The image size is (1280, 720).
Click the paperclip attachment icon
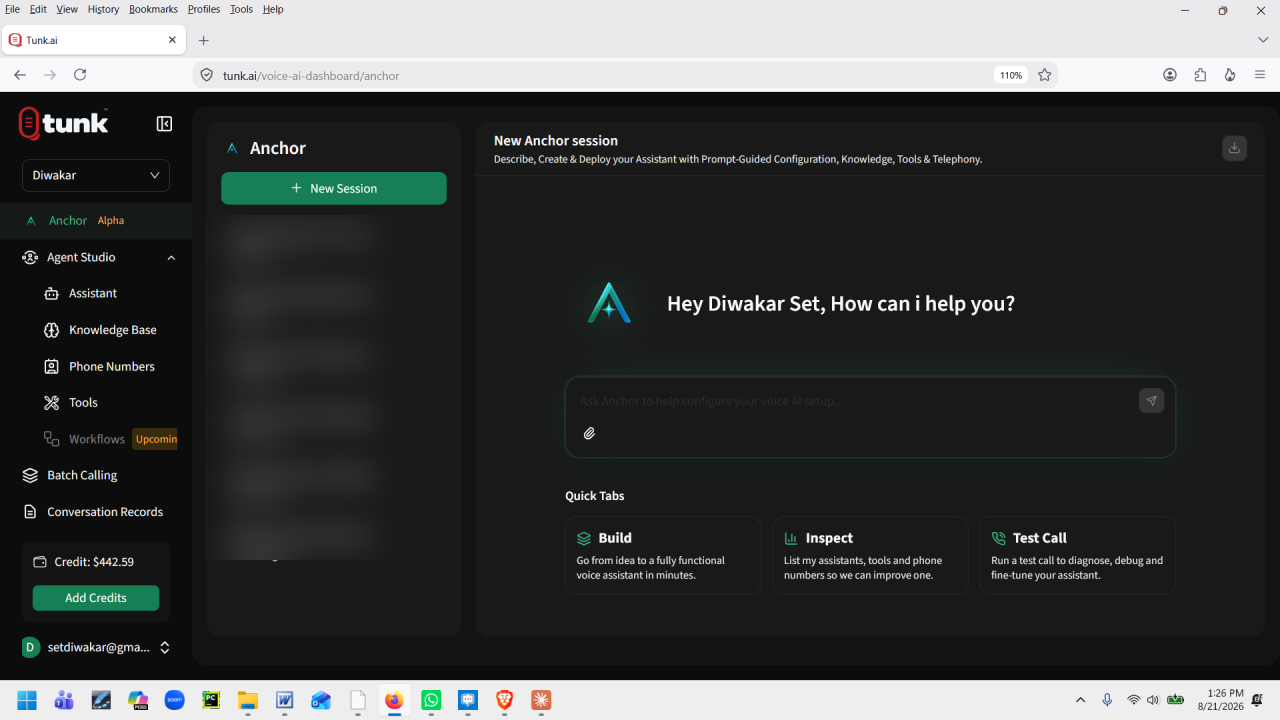[x=590, y=433]
